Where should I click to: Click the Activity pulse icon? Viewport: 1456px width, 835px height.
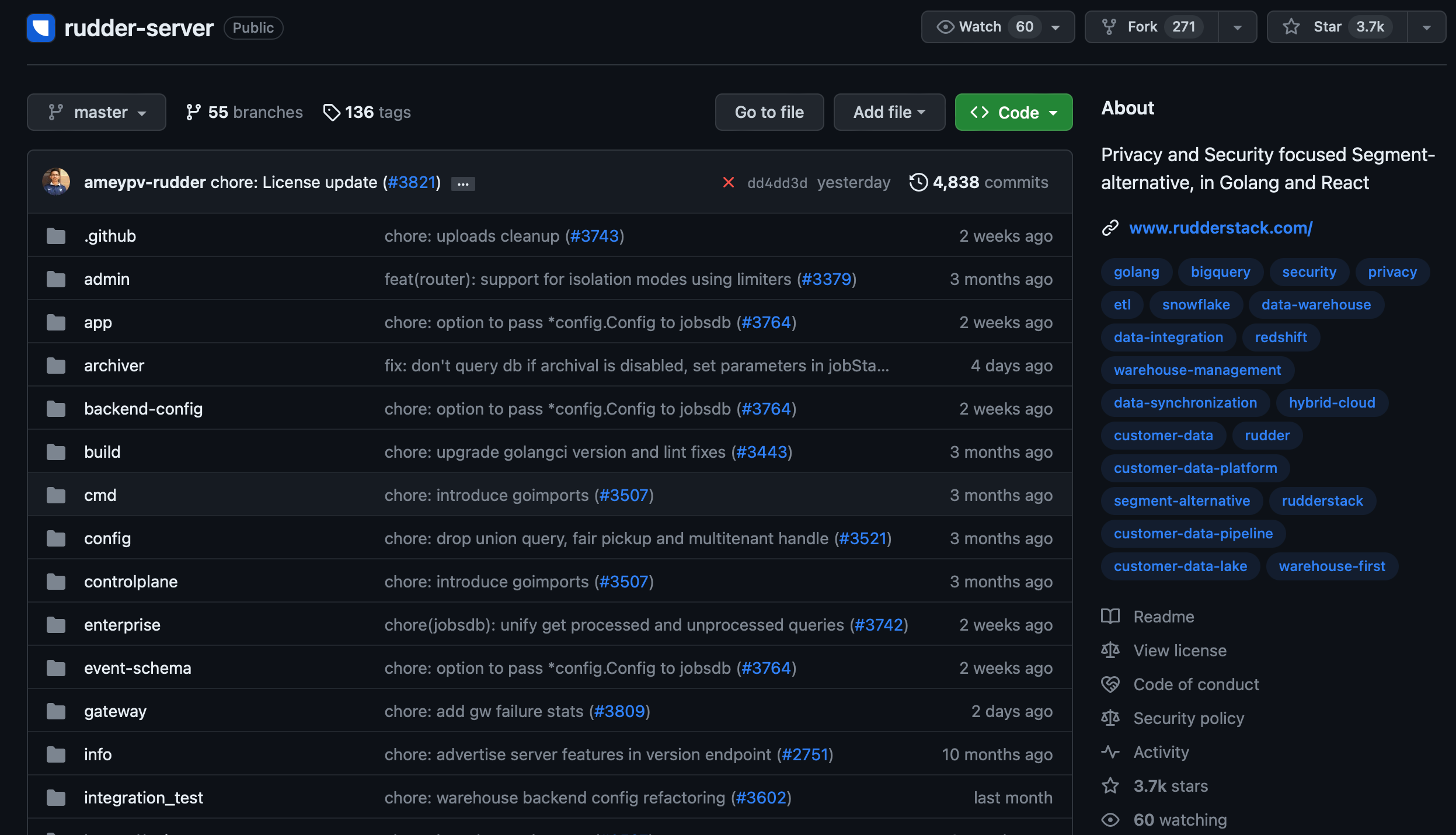pyautogui.click(x=1110, y=752)
